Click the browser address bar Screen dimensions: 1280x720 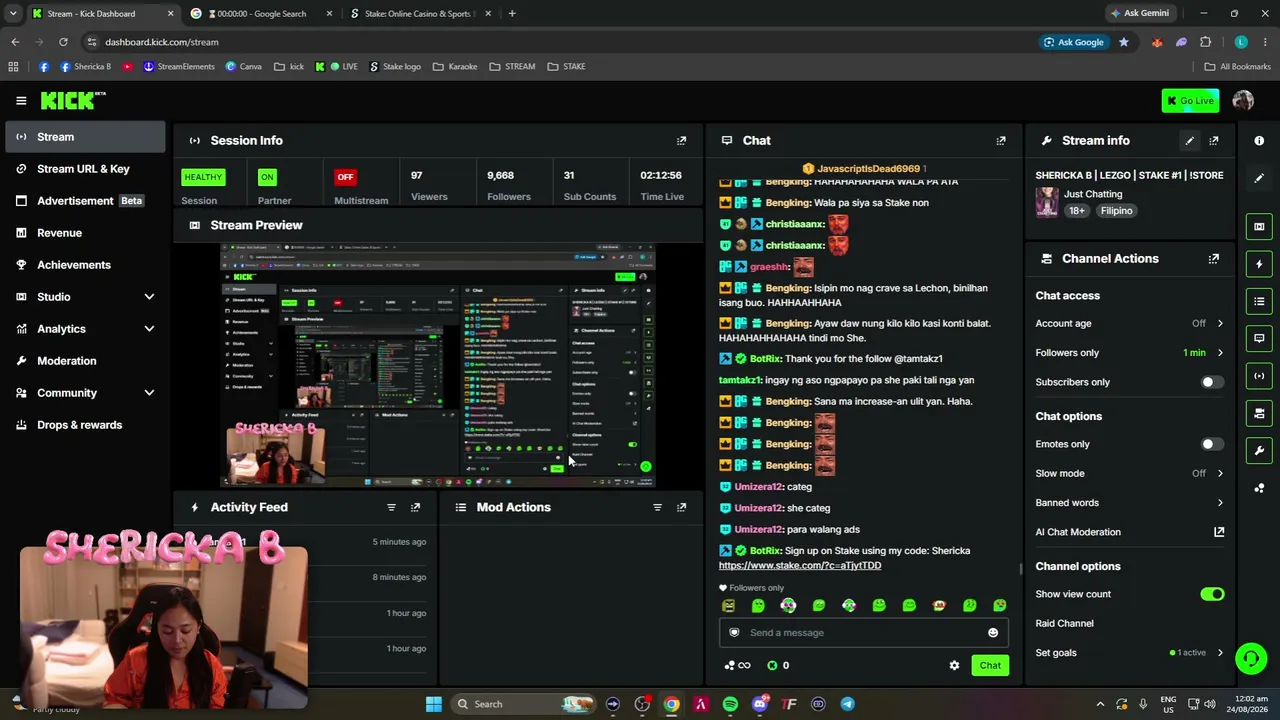[x=560, y=42]
